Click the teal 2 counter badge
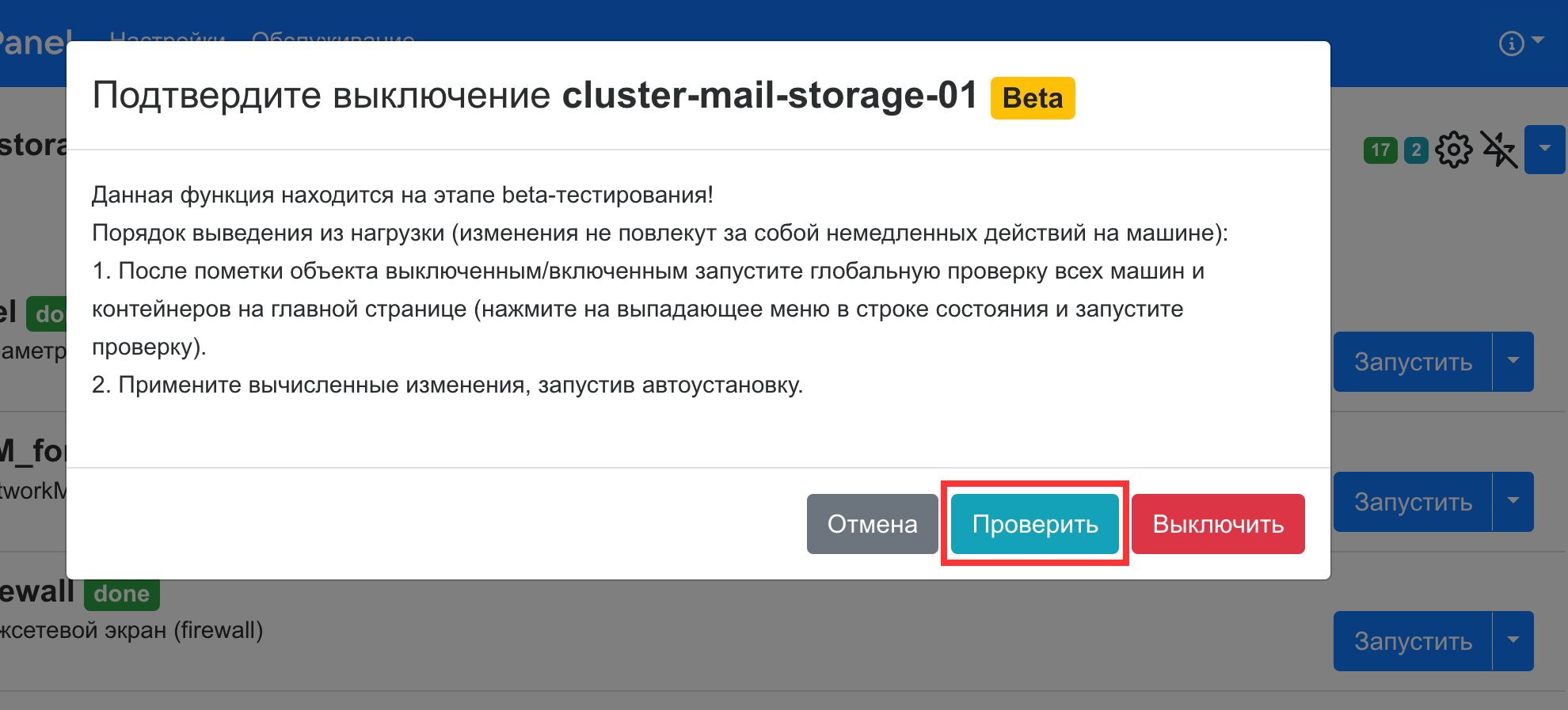1568x710 pixels. click(x=1416, y=150)
